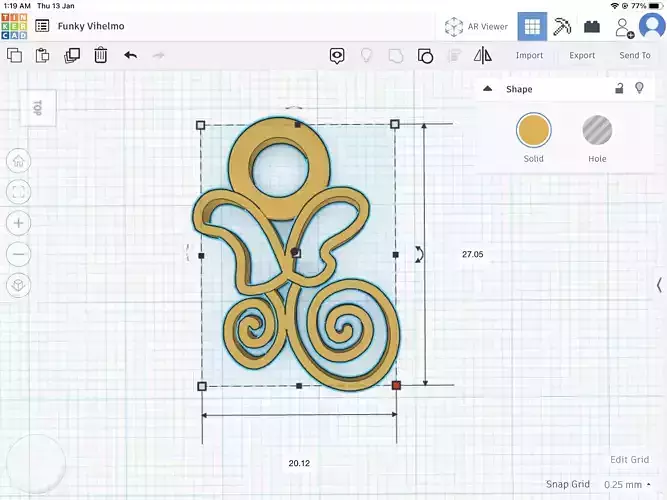Click the 27.05 length dimension value
The width and height of the screenshot is (667, 500).
473,254
